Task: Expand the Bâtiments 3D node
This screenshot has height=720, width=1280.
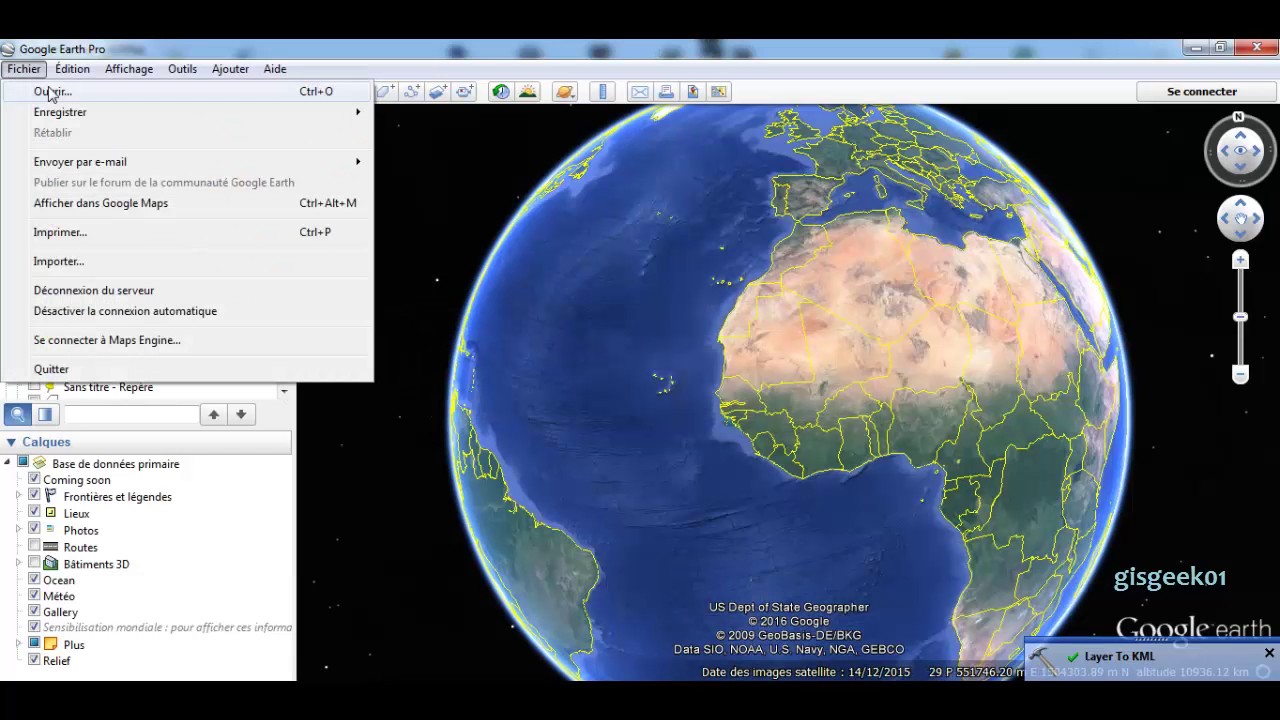Action: [x=18, y=563]
